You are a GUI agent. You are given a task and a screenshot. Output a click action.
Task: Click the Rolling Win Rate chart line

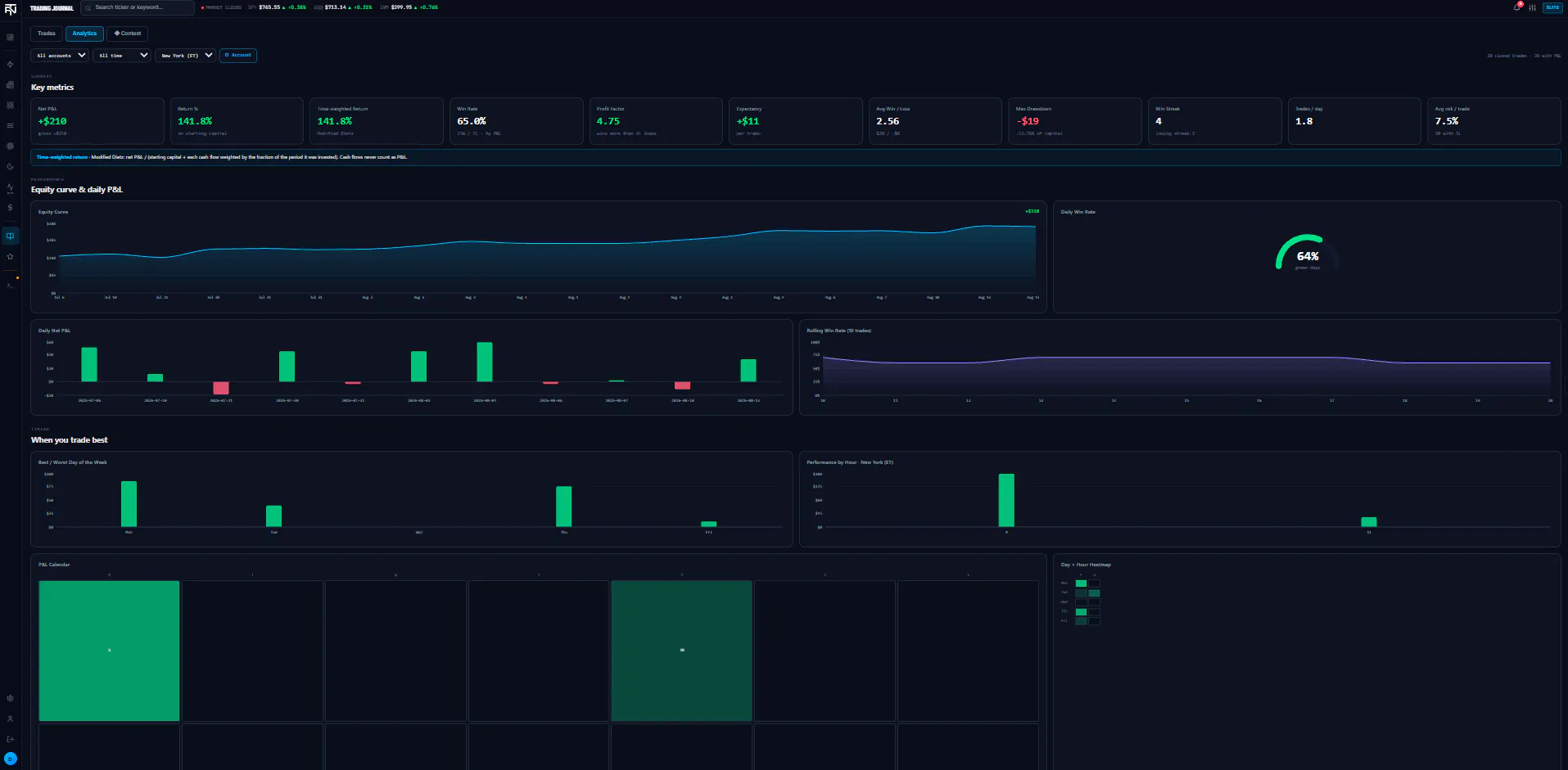(1186, 359)
